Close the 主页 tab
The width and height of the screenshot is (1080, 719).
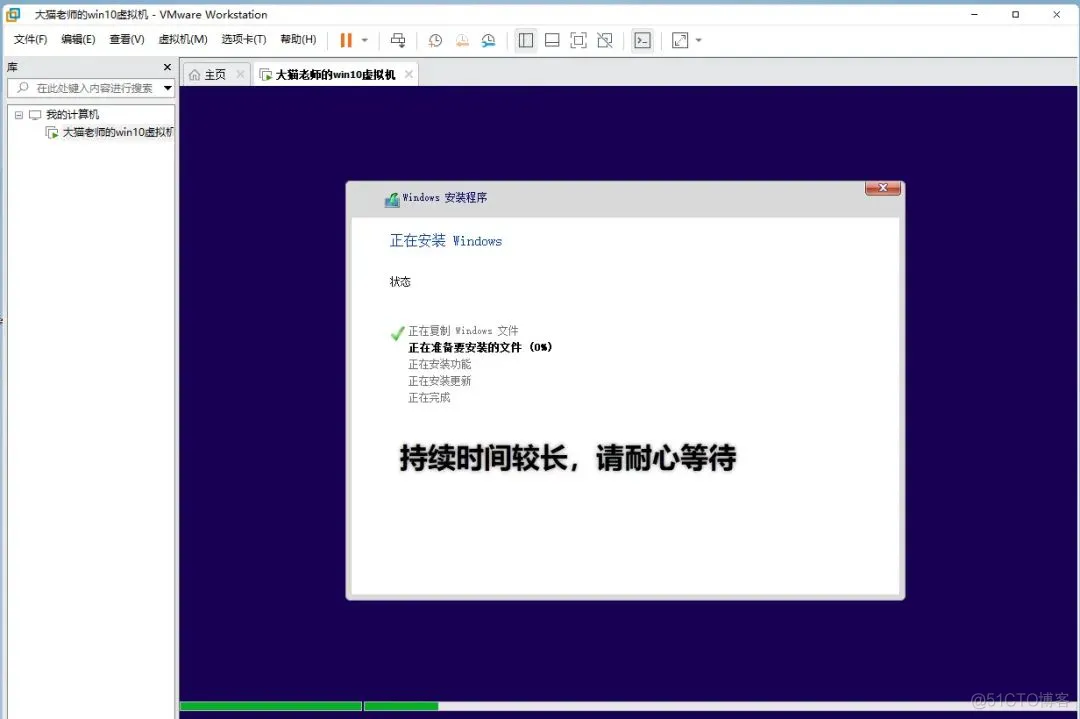240,74
